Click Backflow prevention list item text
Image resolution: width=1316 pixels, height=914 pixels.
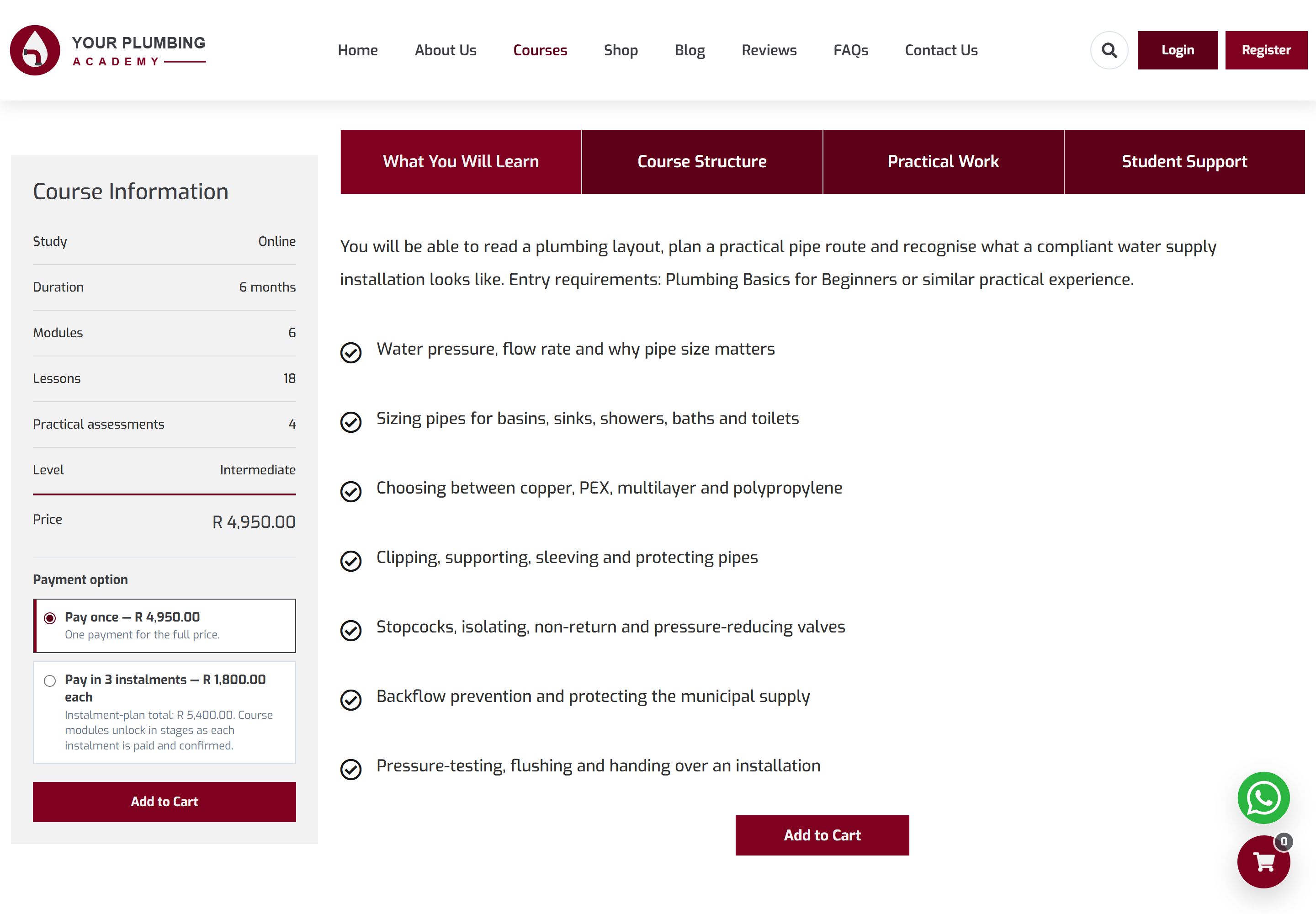pyautogui.click(x=593, y=696)
